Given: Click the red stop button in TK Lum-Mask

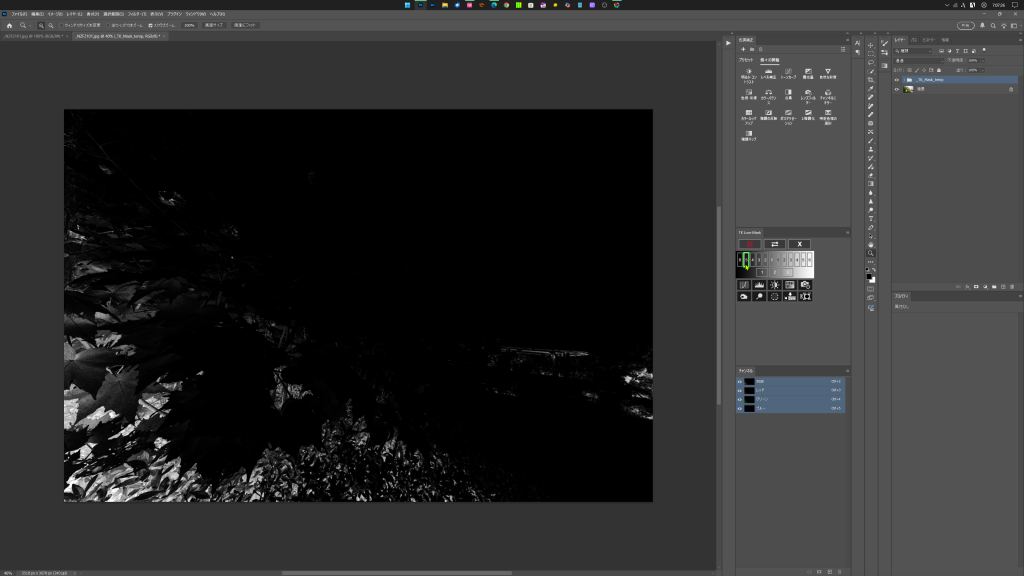Looking at the screenshot, I should point(749,244).
